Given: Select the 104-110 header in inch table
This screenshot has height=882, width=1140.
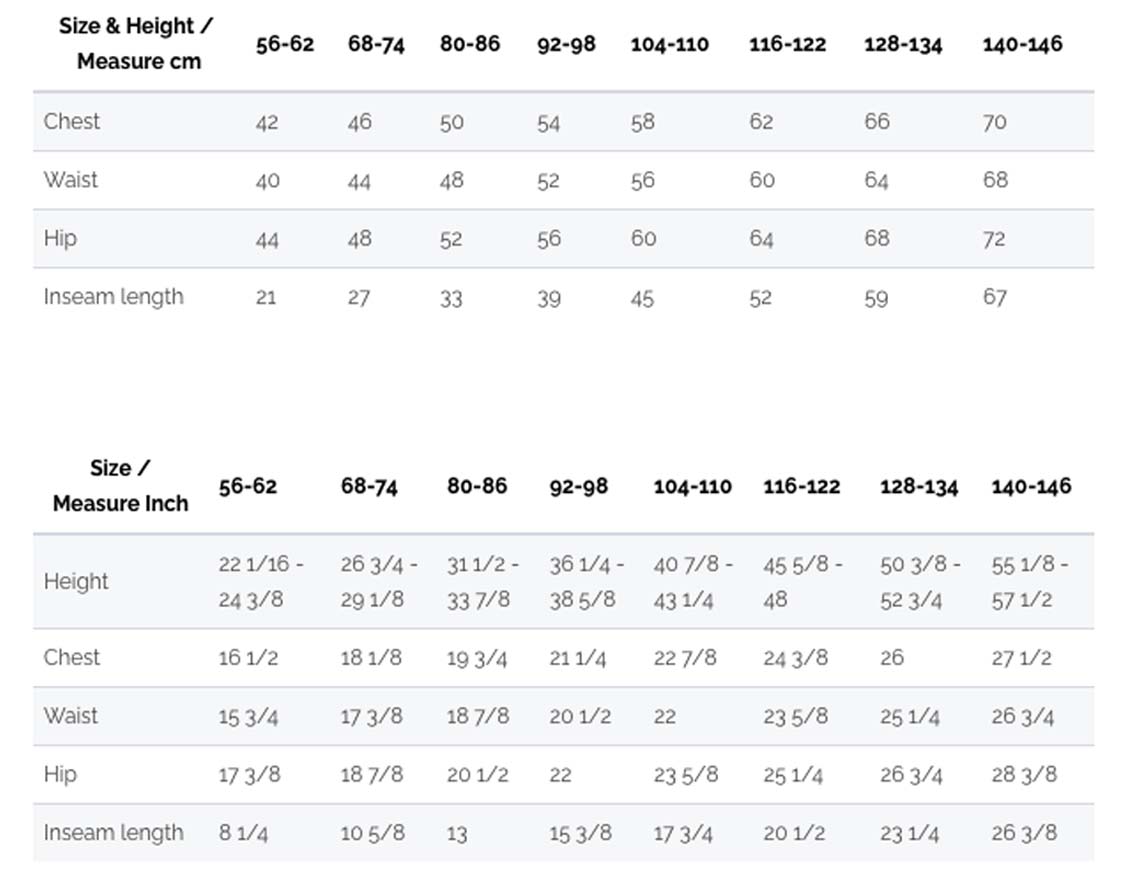Looking at the screenshot, I should 692,486.
